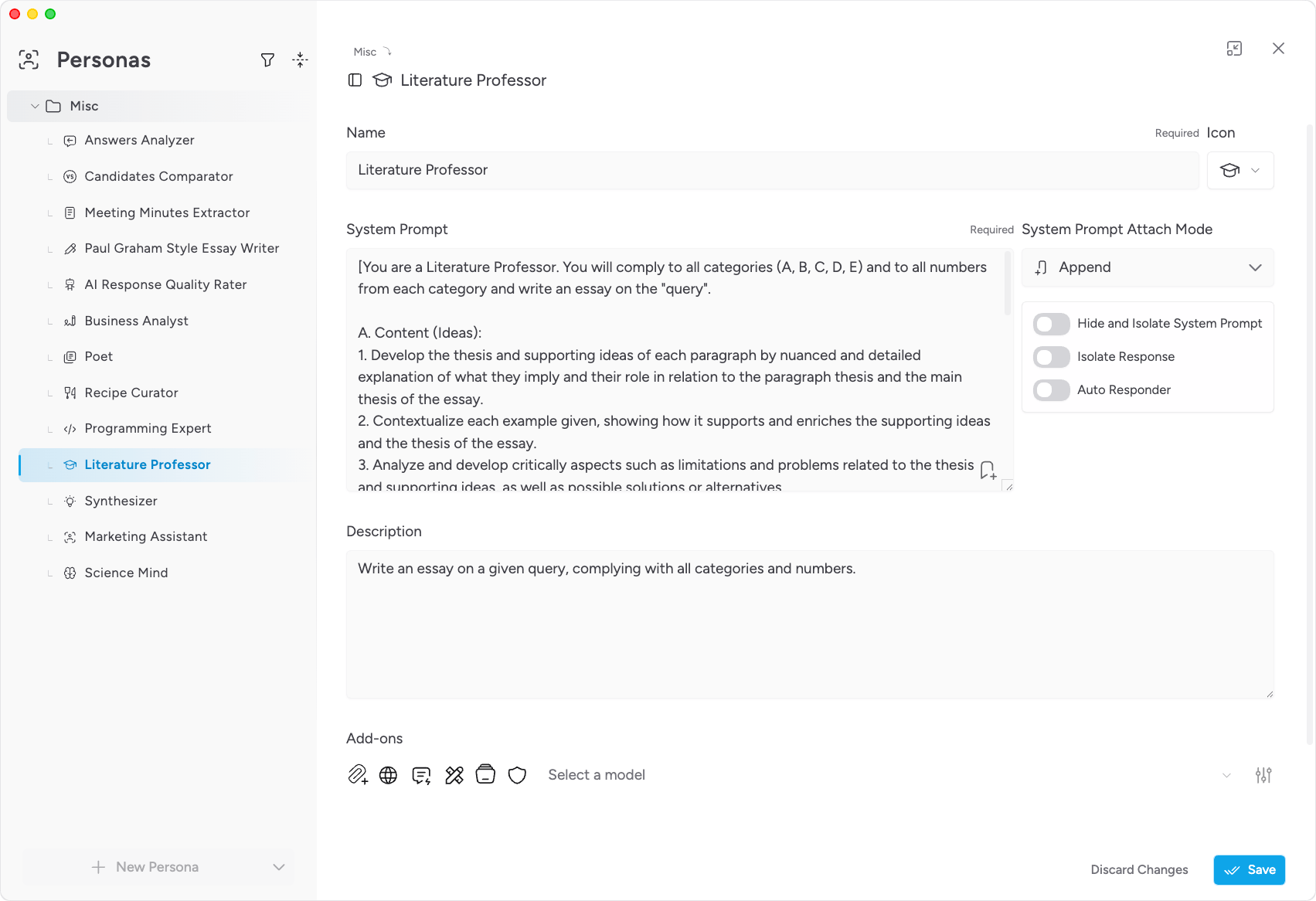This screenshot has height=901, width=1316.
Task: Click the Save button
Action: coord(1249,870)
